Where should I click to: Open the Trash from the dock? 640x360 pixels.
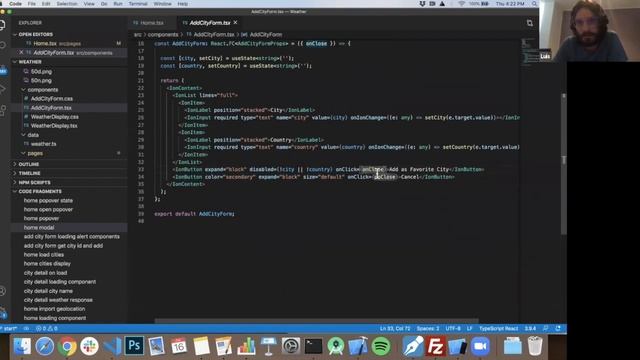pos(535,347)
